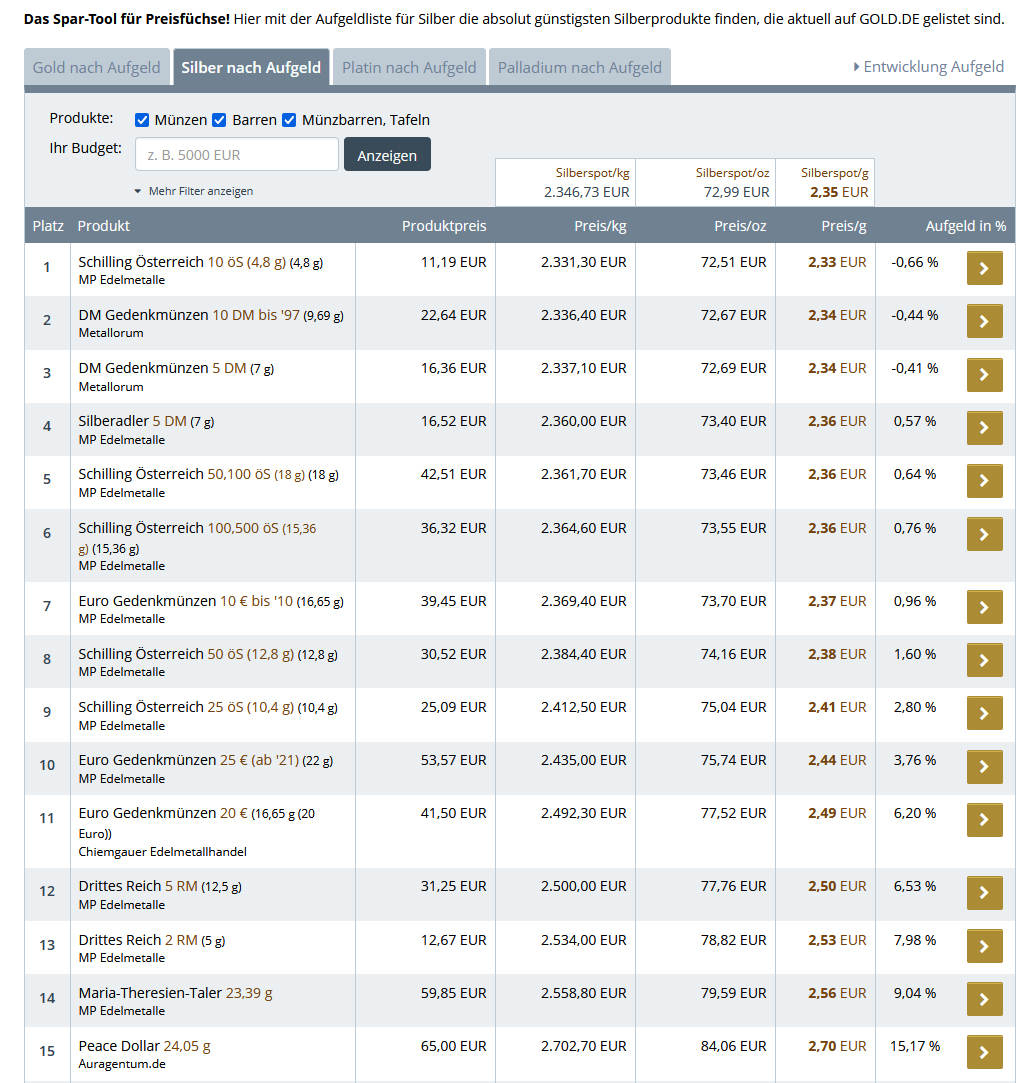Open arrow button for Schilling 100,500 öS row
Viewport: 1030px width, 1083px height.
coord(984,534)
